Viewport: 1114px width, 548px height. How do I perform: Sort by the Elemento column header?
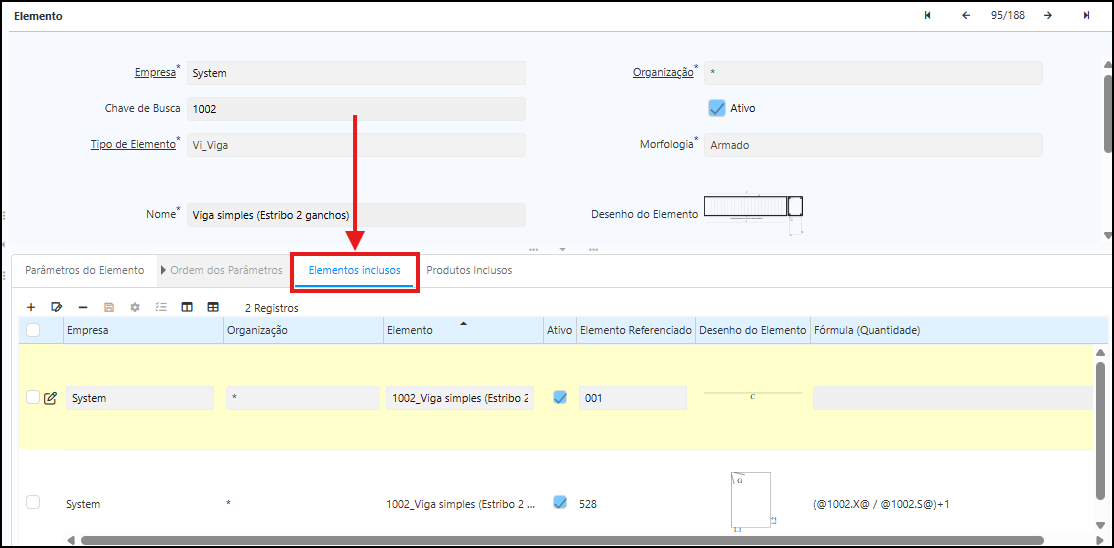410,330
